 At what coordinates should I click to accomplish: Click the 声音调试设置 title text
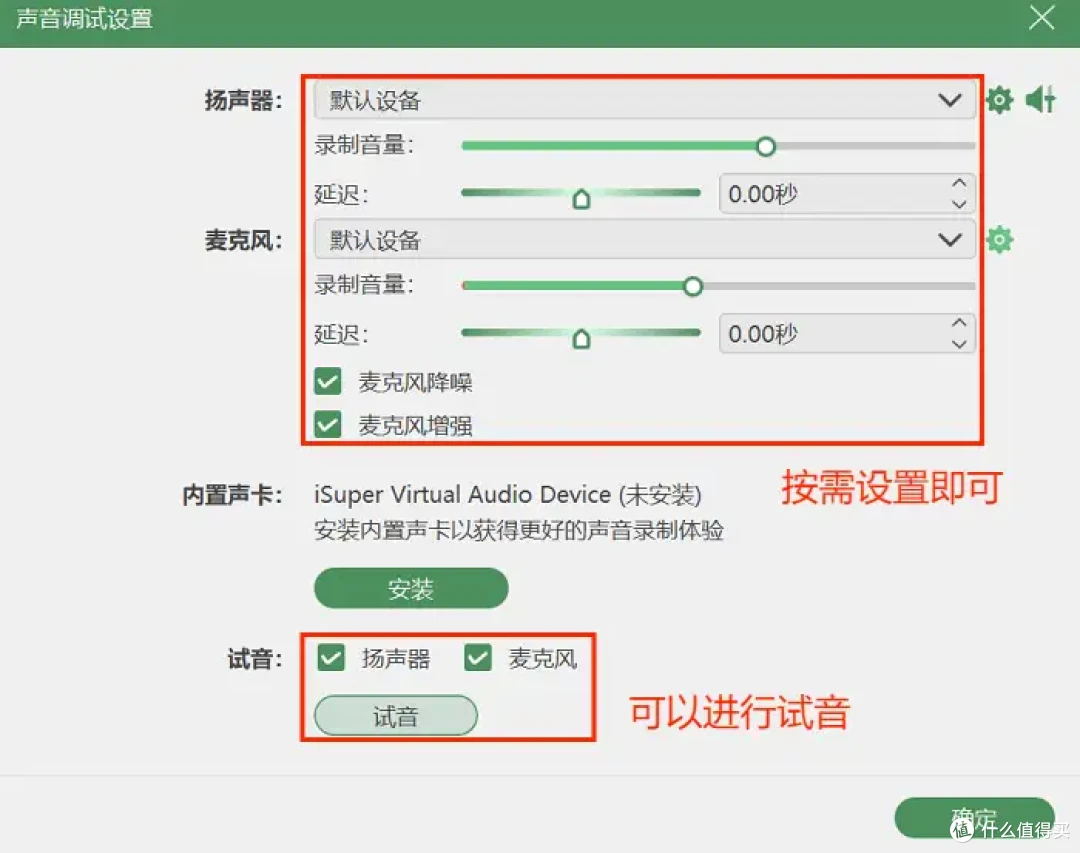(x=84, y=19)
